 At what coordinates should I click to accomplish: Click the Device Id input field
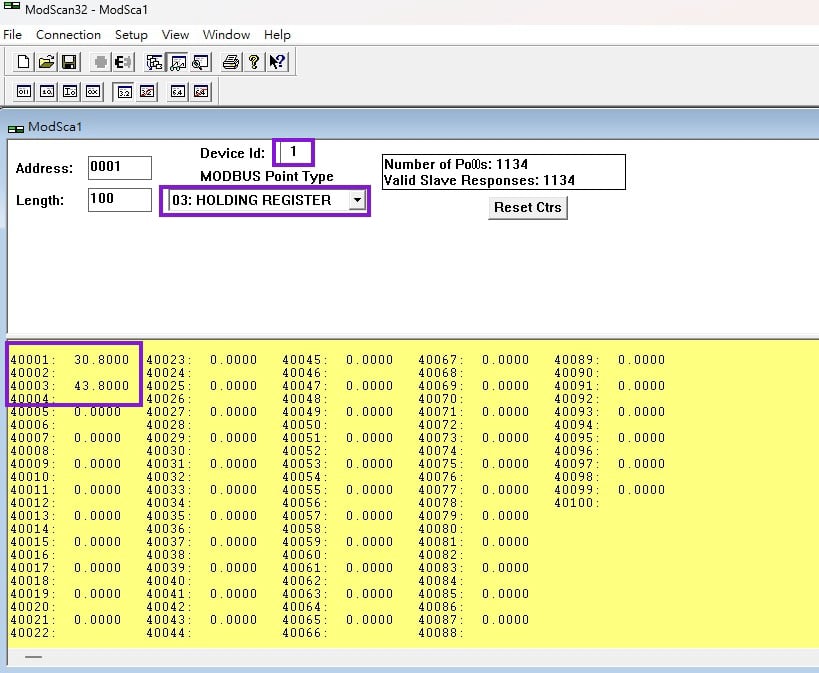tap(295, 152)
